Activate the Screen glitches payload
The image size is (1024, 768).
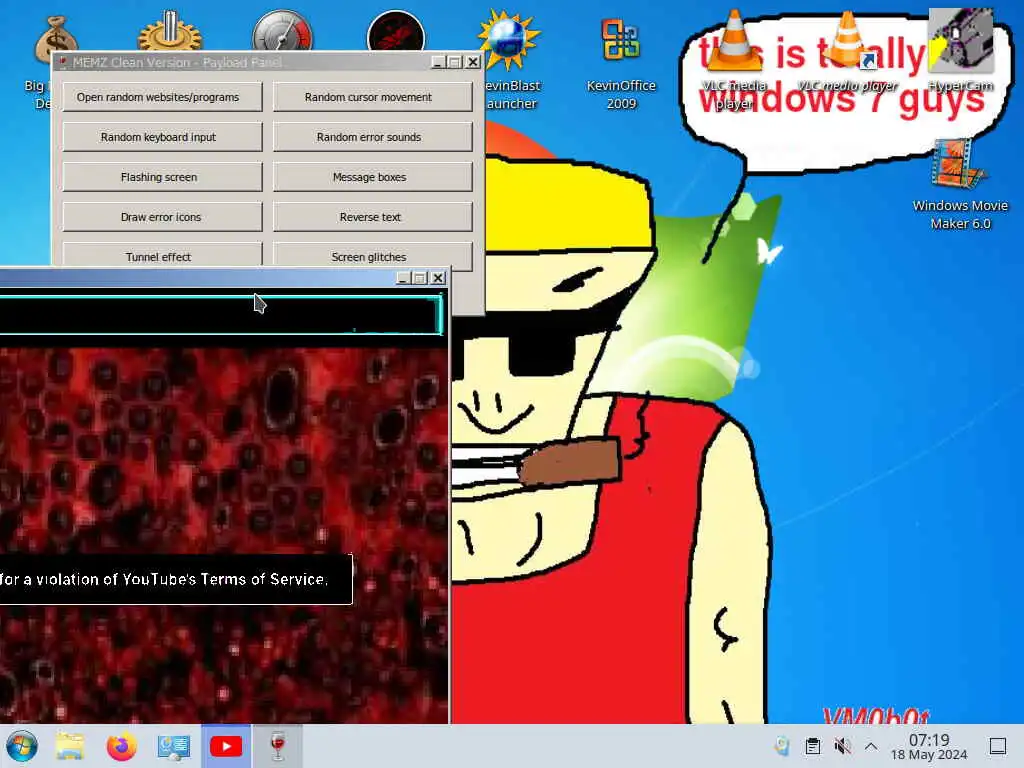[372, 257]
